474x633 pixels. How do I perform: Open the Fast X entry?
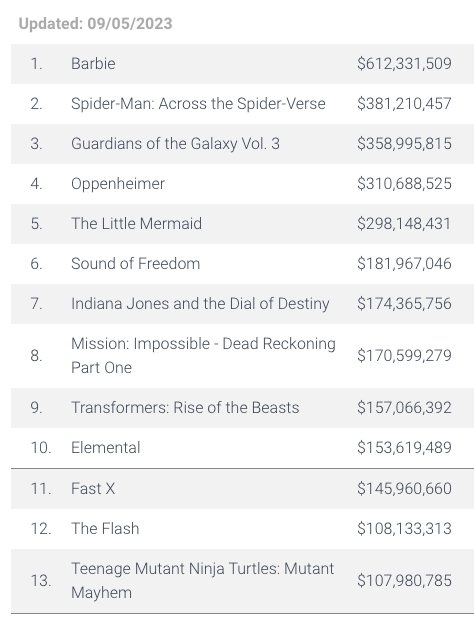93,488
